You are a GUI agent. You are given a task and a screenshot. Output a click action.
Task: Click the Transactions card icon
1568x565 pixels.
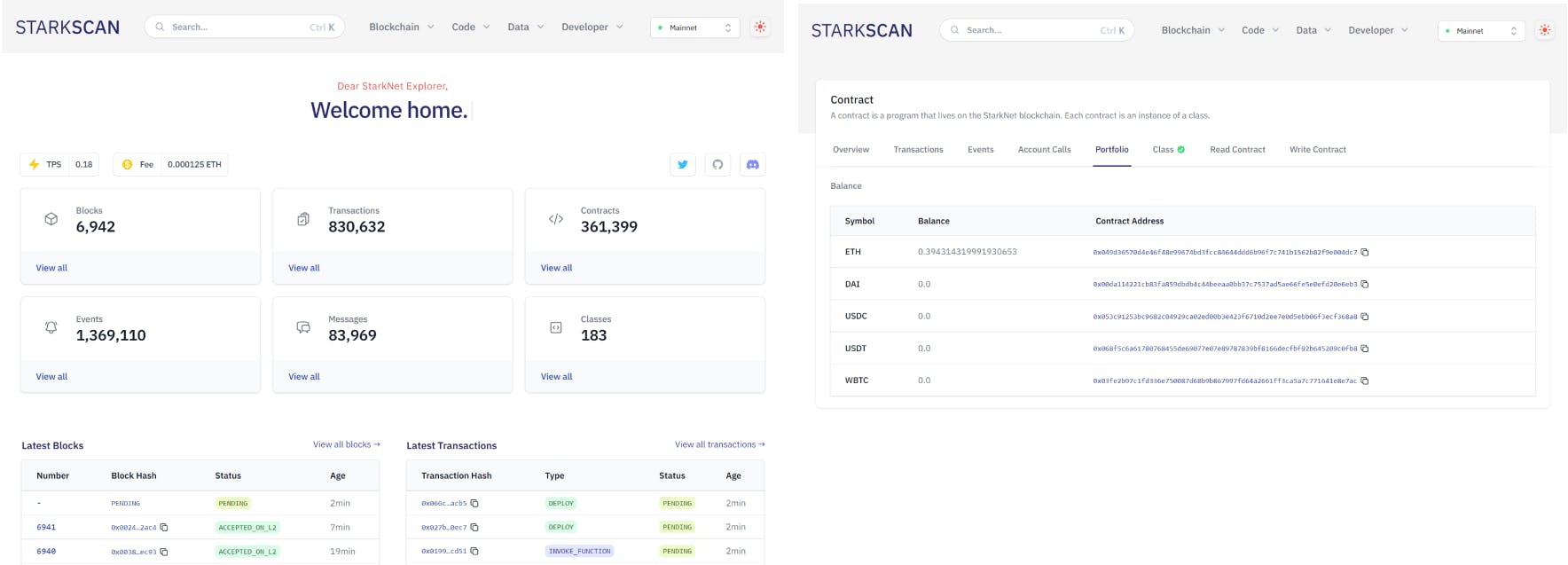tap(303, 219)
